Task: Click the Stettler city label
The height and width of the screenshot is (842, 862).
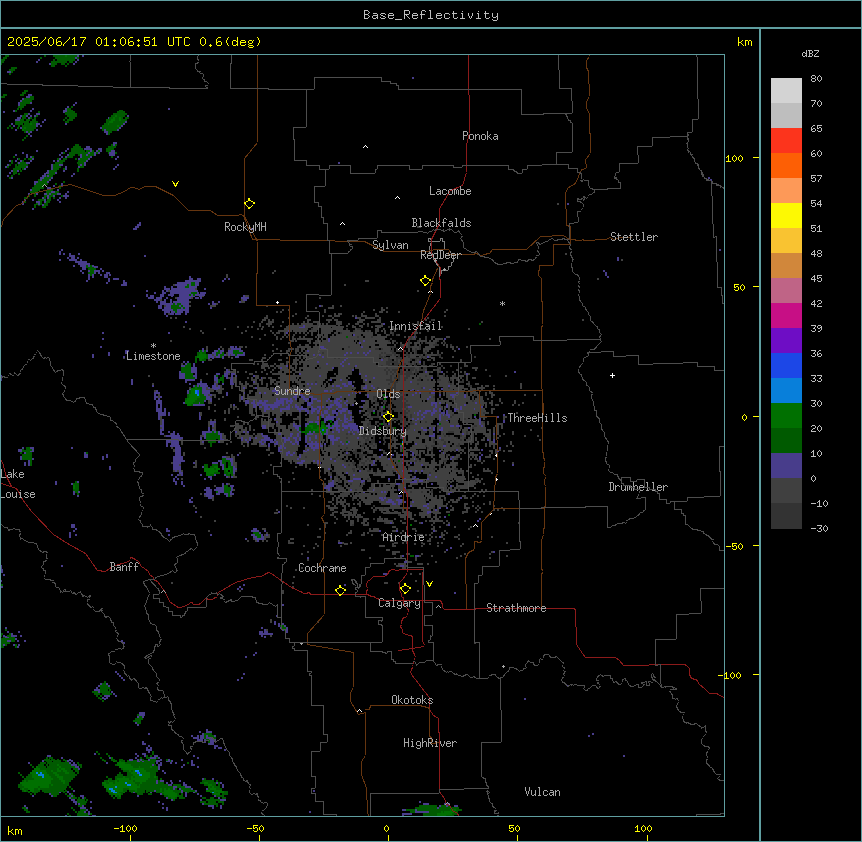Action: coord(634,237)
